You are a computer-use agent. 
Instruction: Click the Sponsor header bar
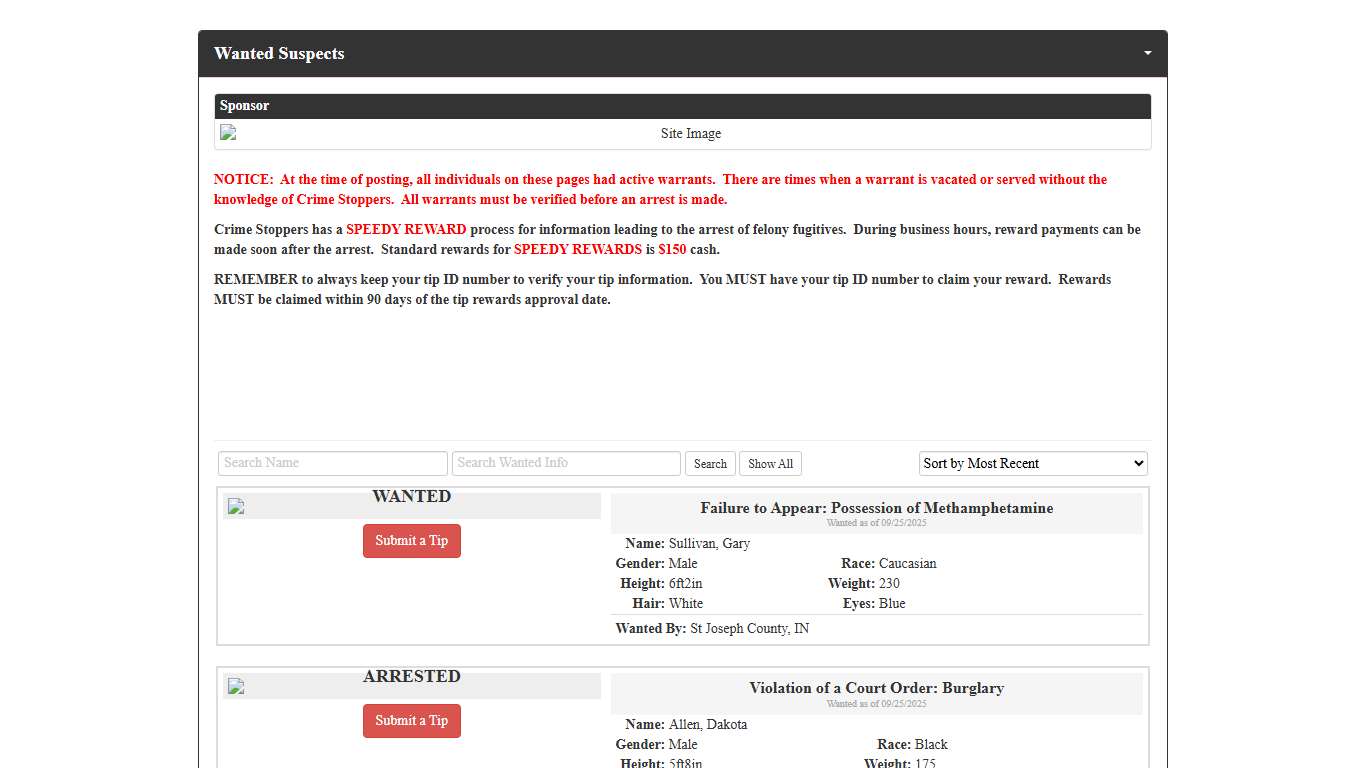tap(682, 106)
